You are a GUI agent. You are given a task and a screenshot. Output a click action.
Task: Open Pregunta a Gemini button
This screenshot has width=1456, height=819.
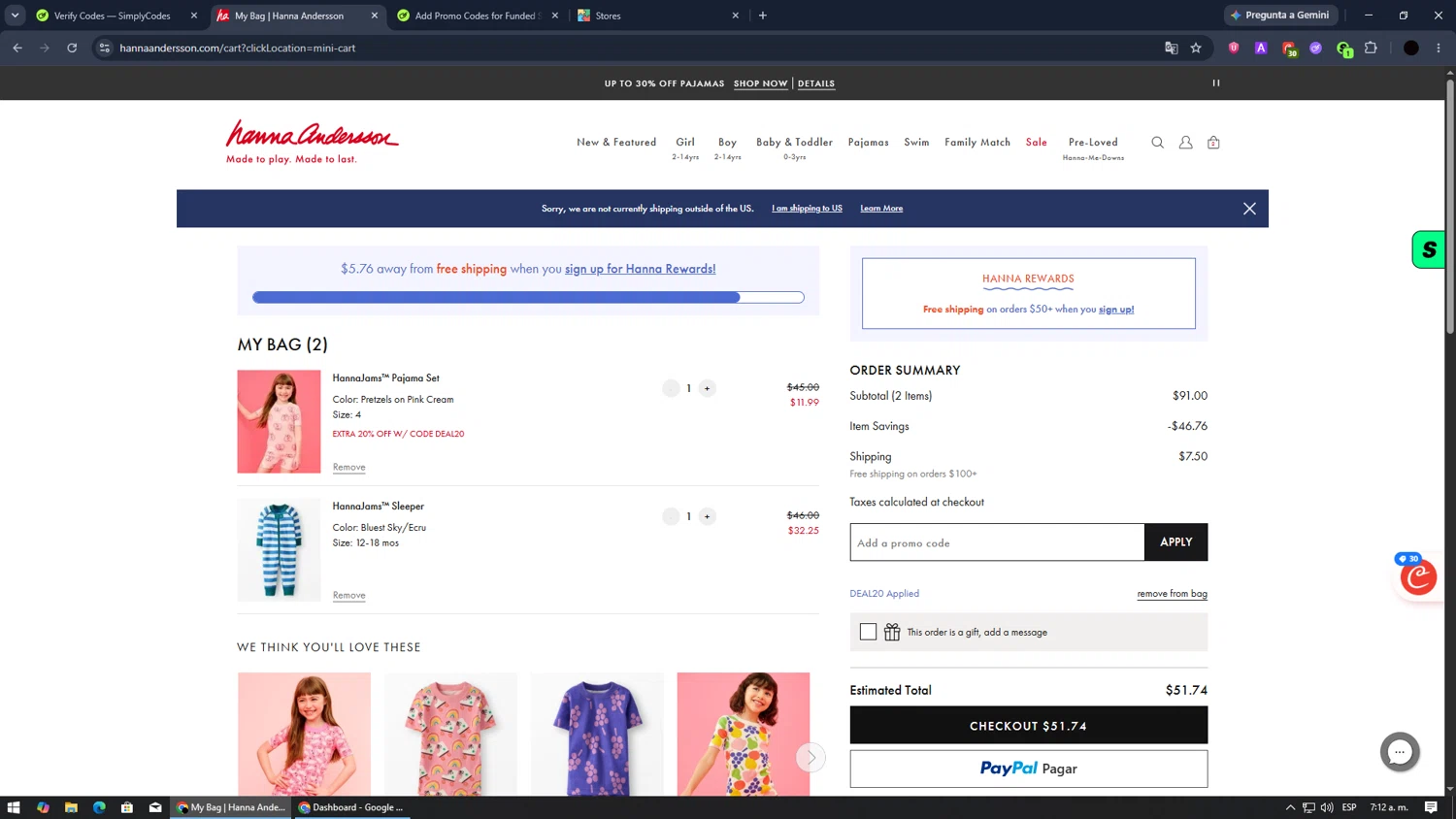[1280, 16]
